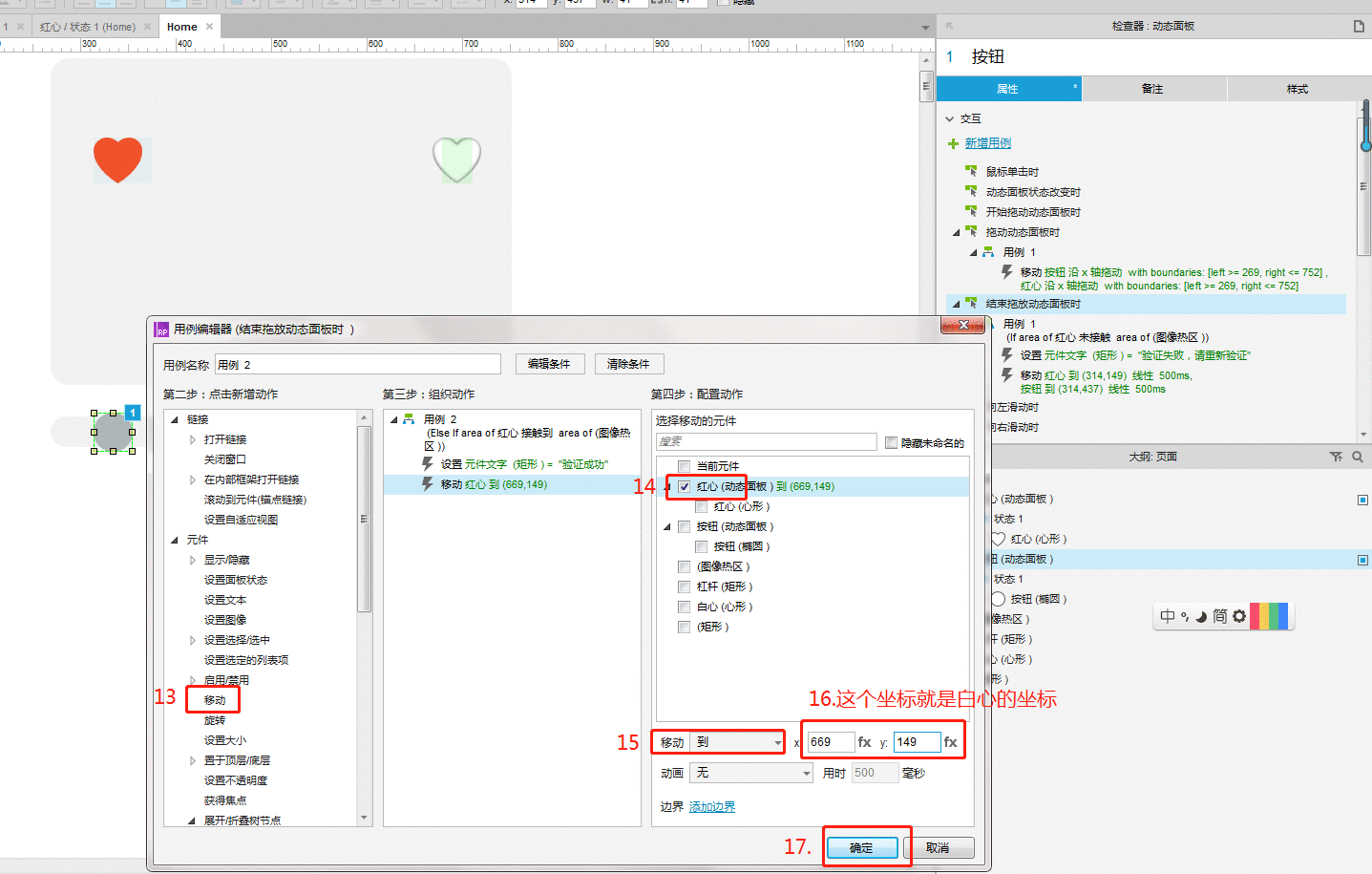Viewport: 1372px width, 874px height.
Task: Expand the 设置选择/选中 action node
Action: tap(193, 641)
